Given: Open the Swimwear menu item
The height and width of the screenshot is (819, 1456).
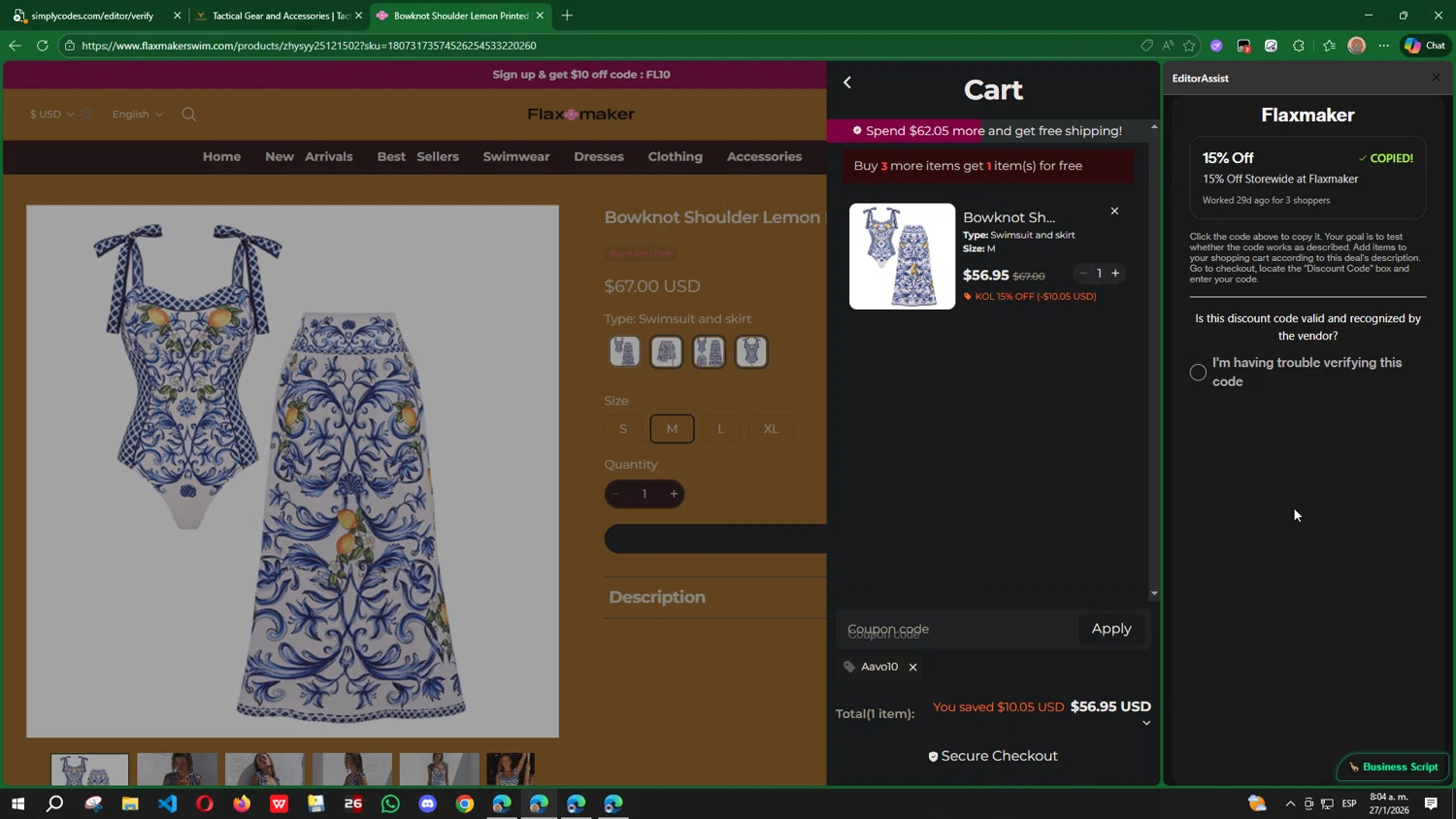Looking at the screenshot, I should pos(516,156).
